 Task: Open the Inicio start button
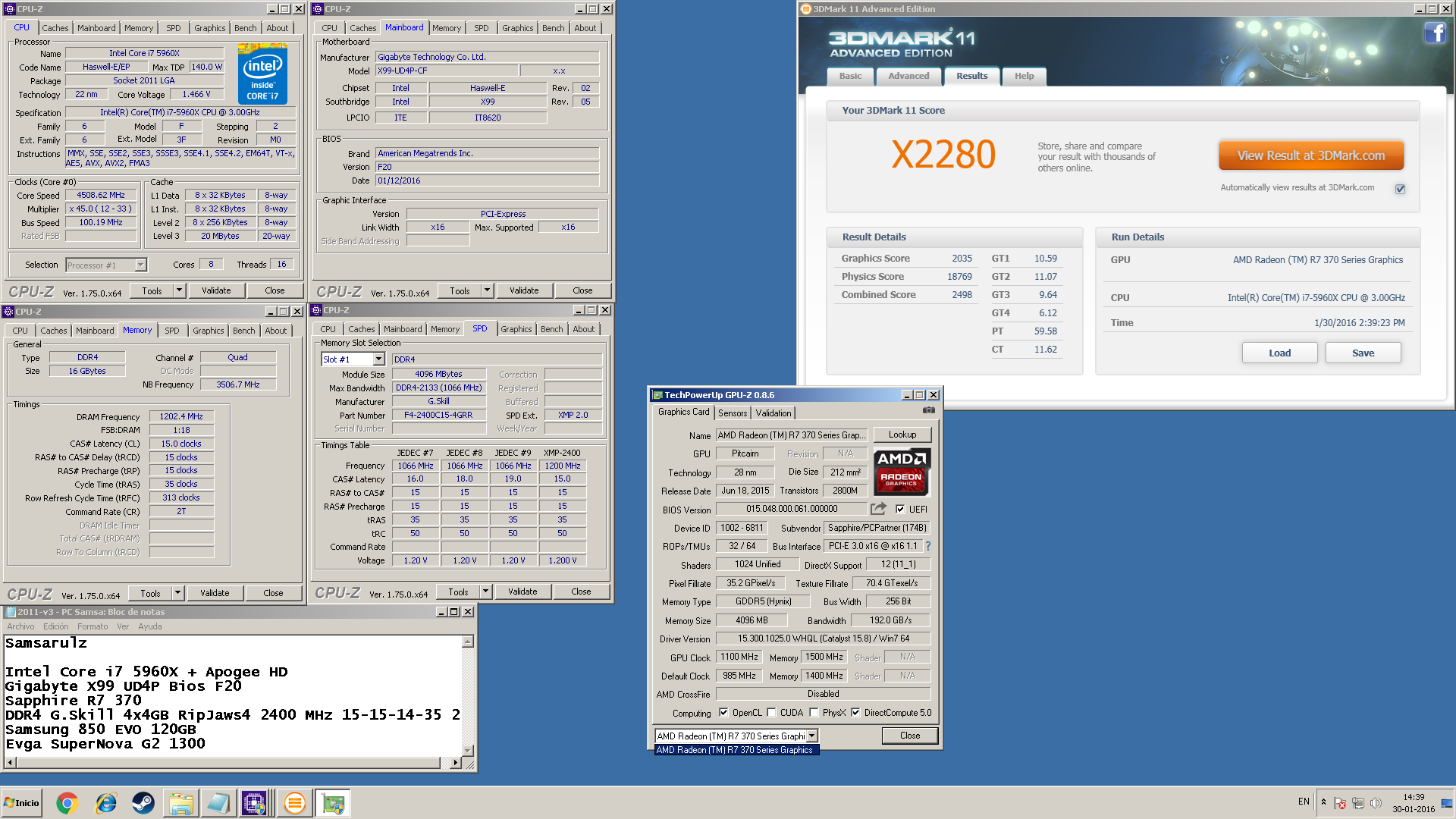coord(21,803)
